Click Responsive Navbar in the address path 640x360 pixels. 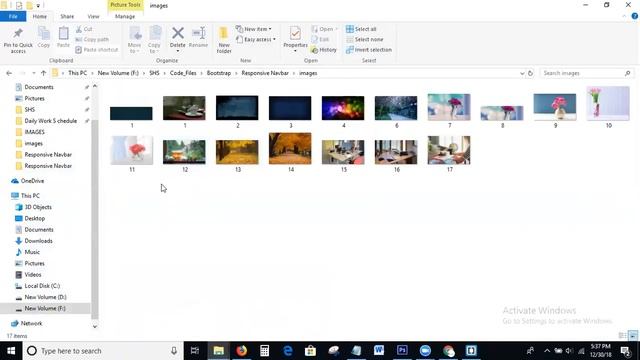click(265, 73)
